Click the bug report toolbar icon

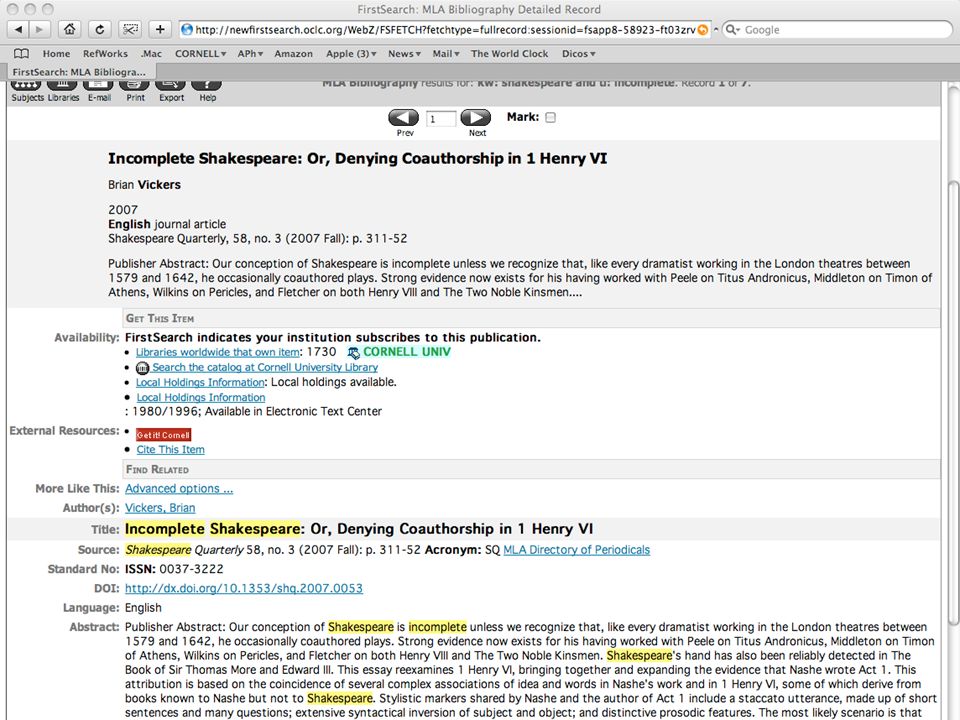[130, 29]
